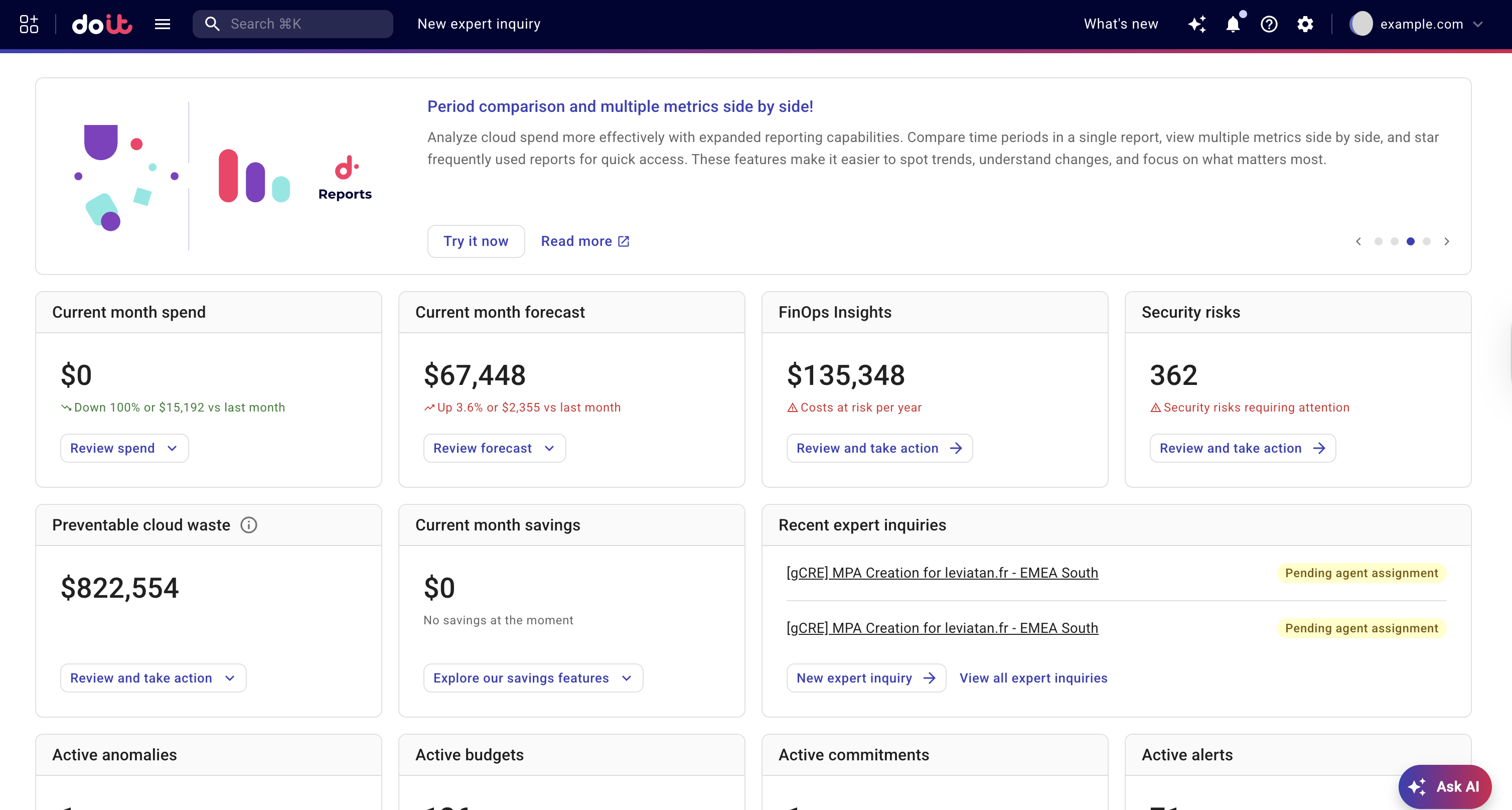Check notifications via the bell icon
Image resolution: width=1512 pixels, height=810 pixels.
(x=1233, y=24)
